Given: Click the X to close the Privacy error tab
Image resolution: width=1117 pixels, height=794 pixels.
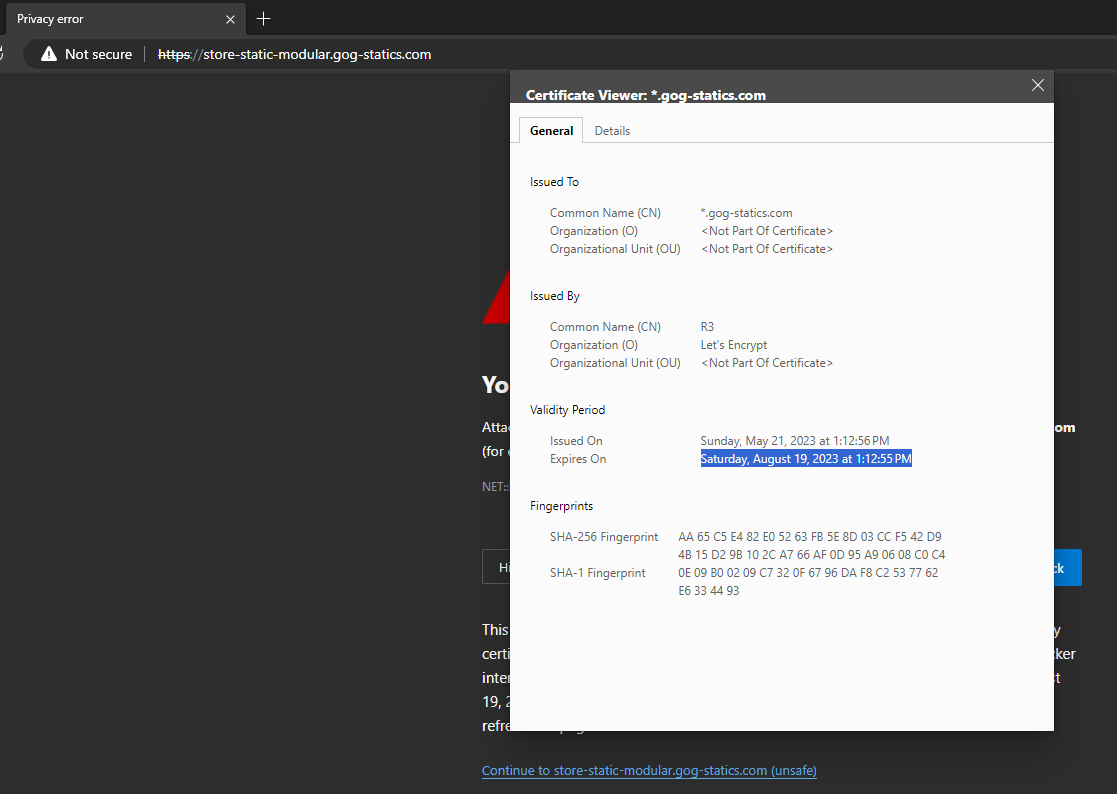Looking at the screenshot, I should point(230,18).
